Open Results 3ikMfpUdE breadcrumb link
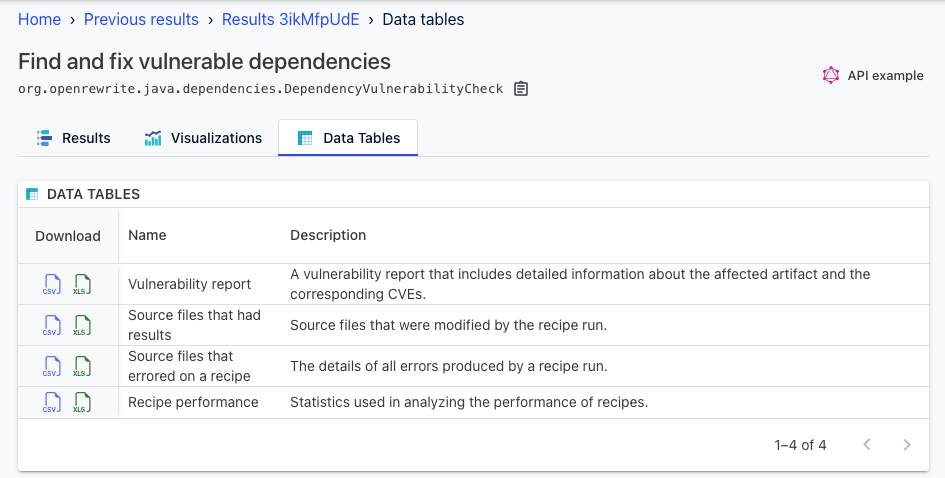Viewport: 945px width, 478px height. click(290, 19)
